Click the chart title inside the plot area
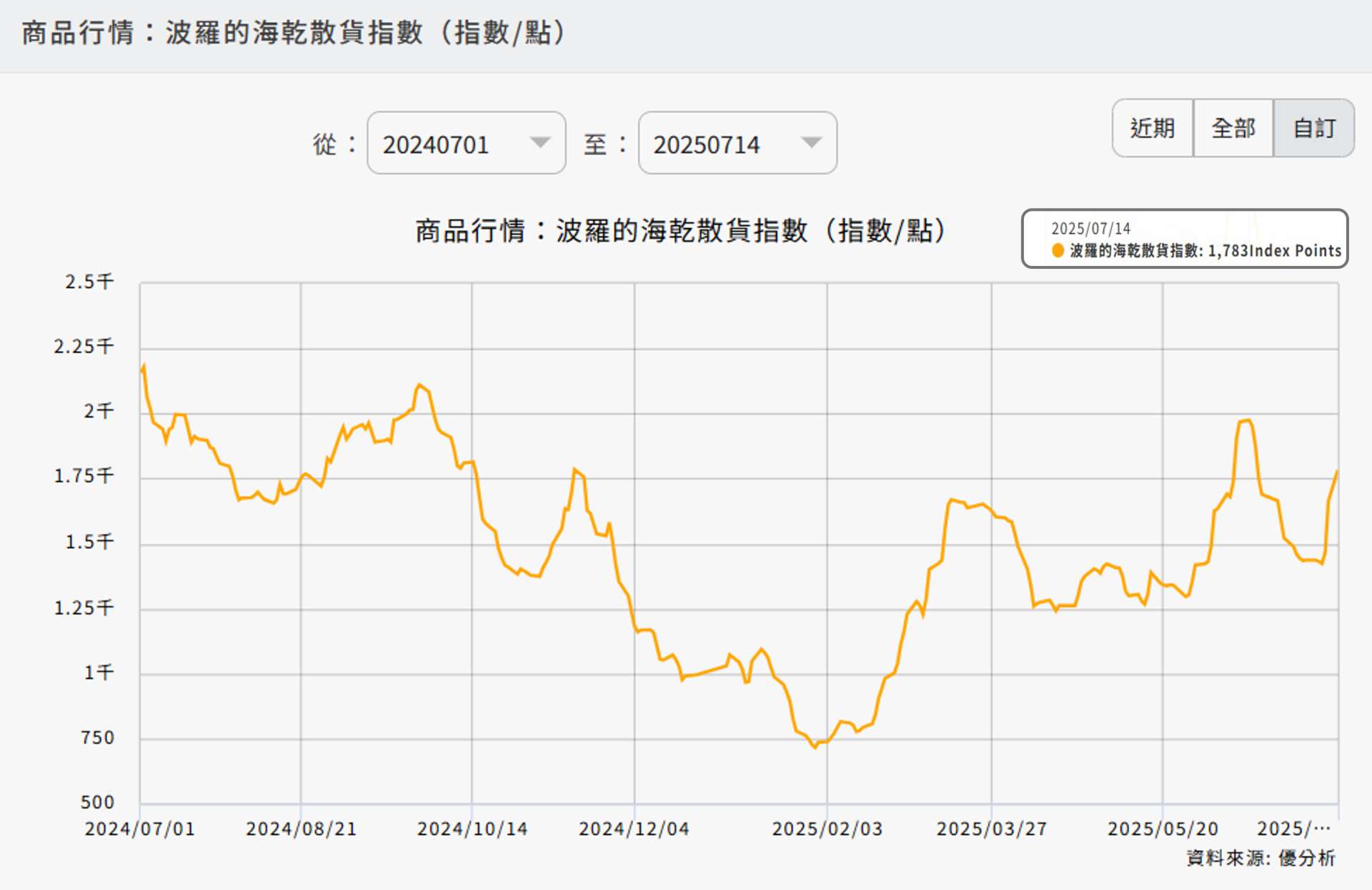 (x=680, y=231)
